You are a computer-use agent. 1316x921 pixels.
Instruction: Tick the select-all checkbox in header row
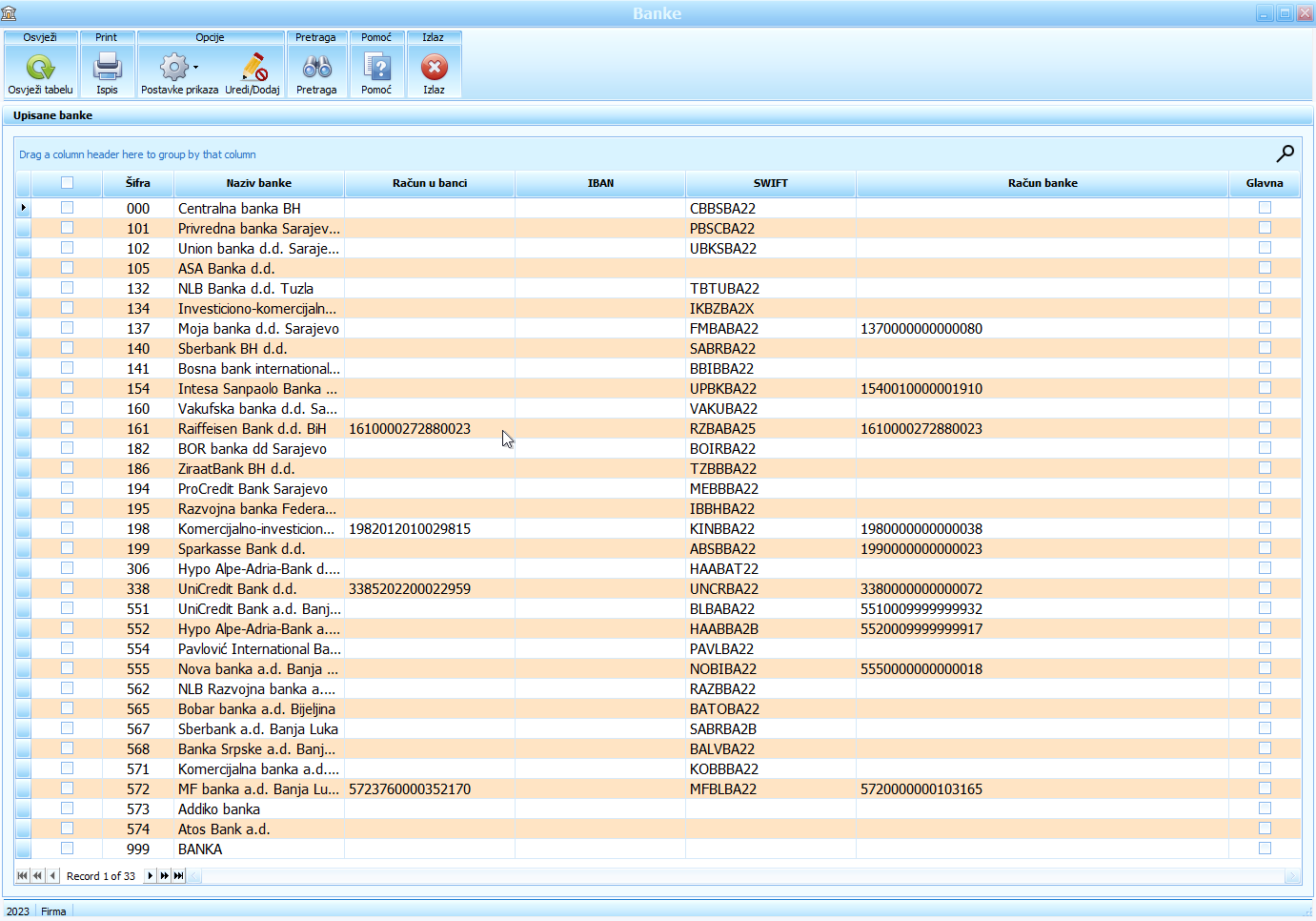point(67,183)
